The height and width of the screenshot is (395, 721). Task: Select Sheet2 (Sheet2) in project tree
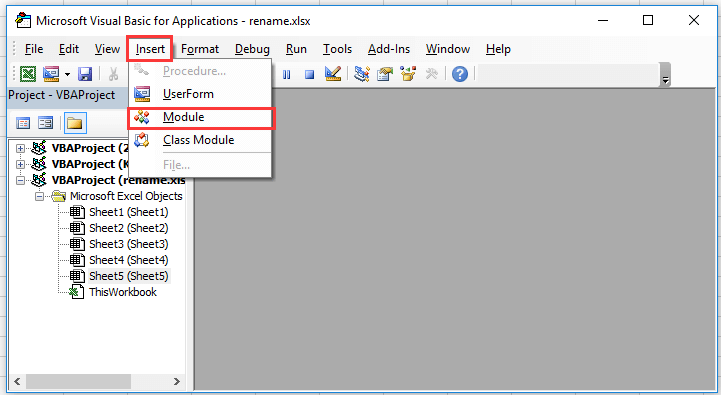click(x=129, y=229)
